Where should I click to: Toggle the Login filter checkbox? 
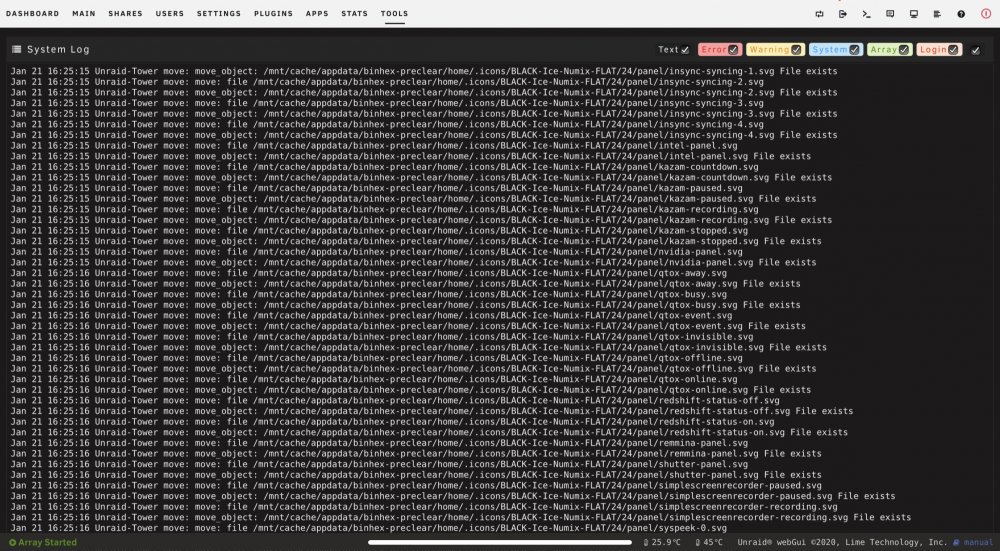953,50
